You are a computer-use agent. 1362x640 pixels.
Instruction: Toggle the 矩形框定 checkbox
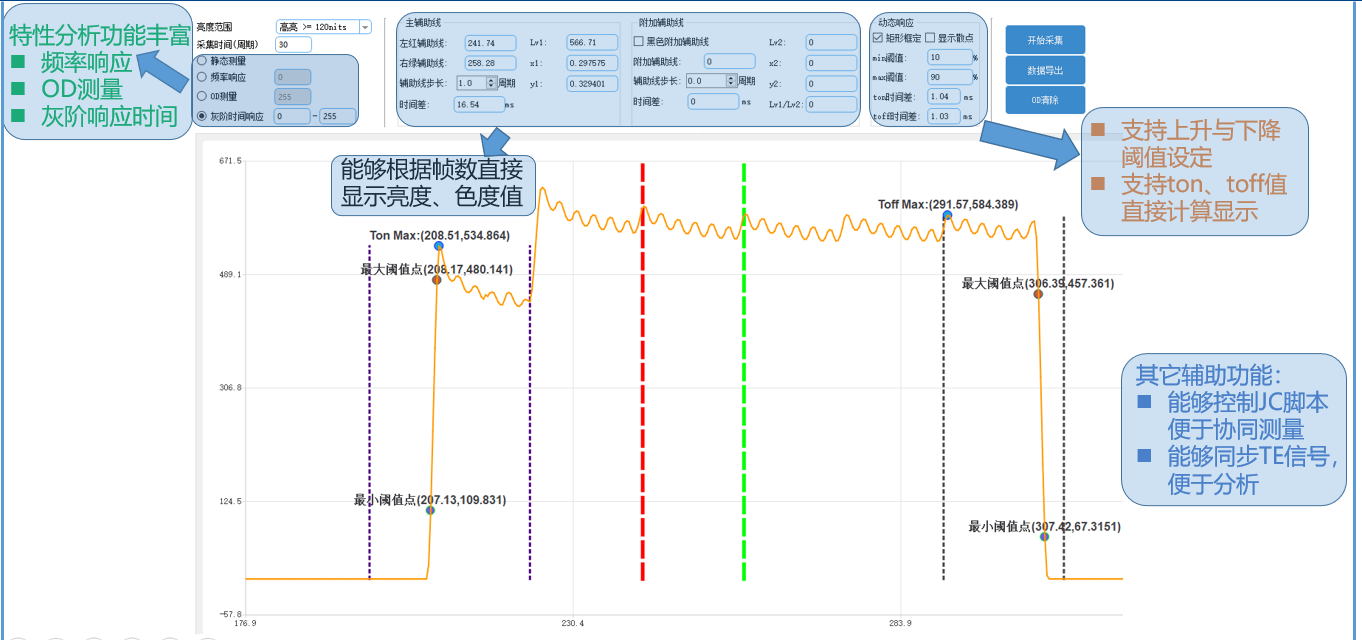coord(877,38)
